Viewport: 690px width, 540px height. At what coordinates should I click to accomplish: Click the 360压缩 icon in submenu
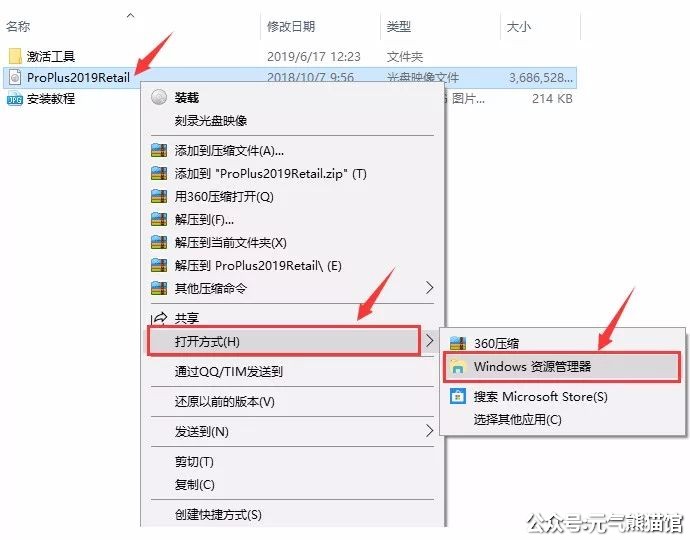[458, 343]
